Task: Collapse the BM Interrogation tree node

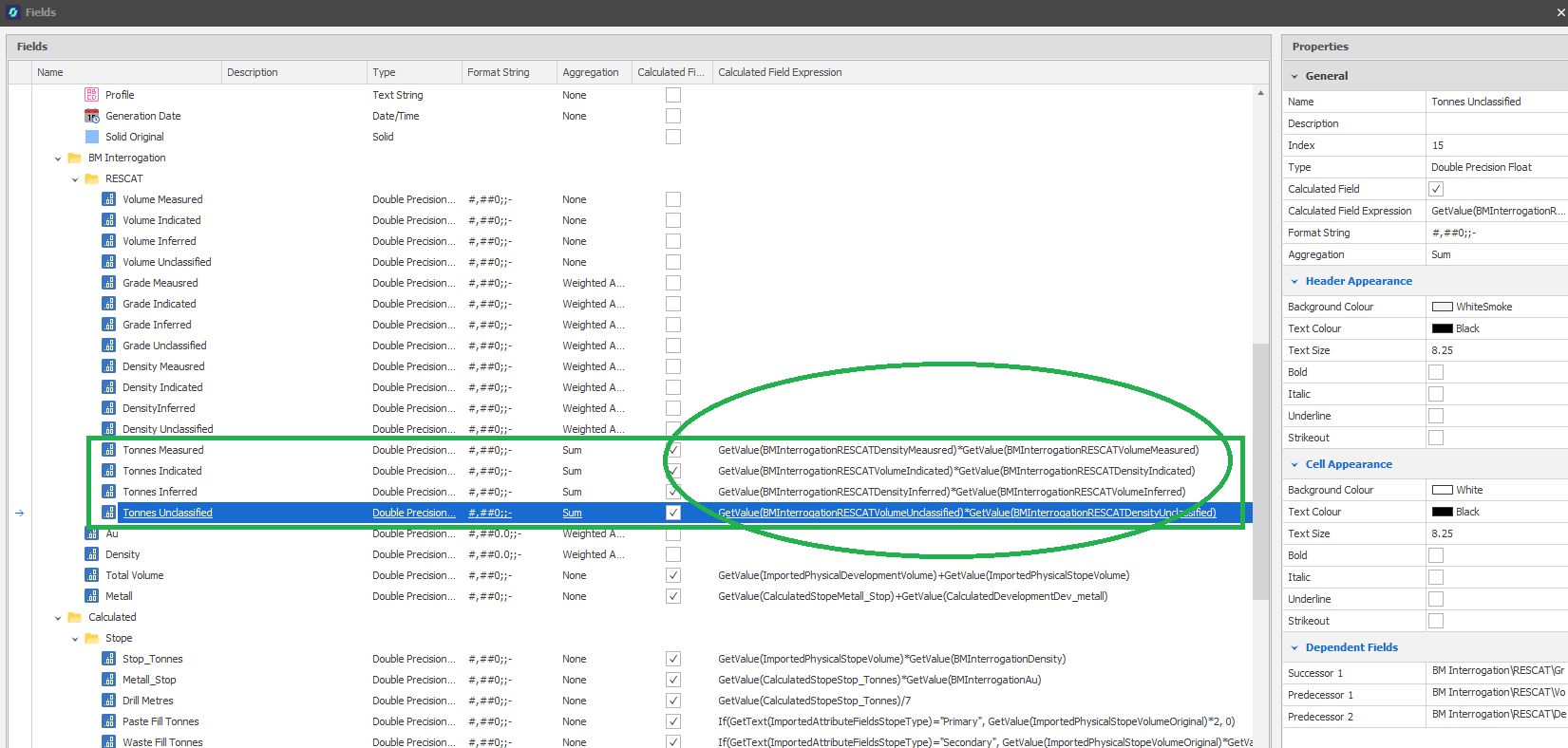Action: click(x=58, y=159)
